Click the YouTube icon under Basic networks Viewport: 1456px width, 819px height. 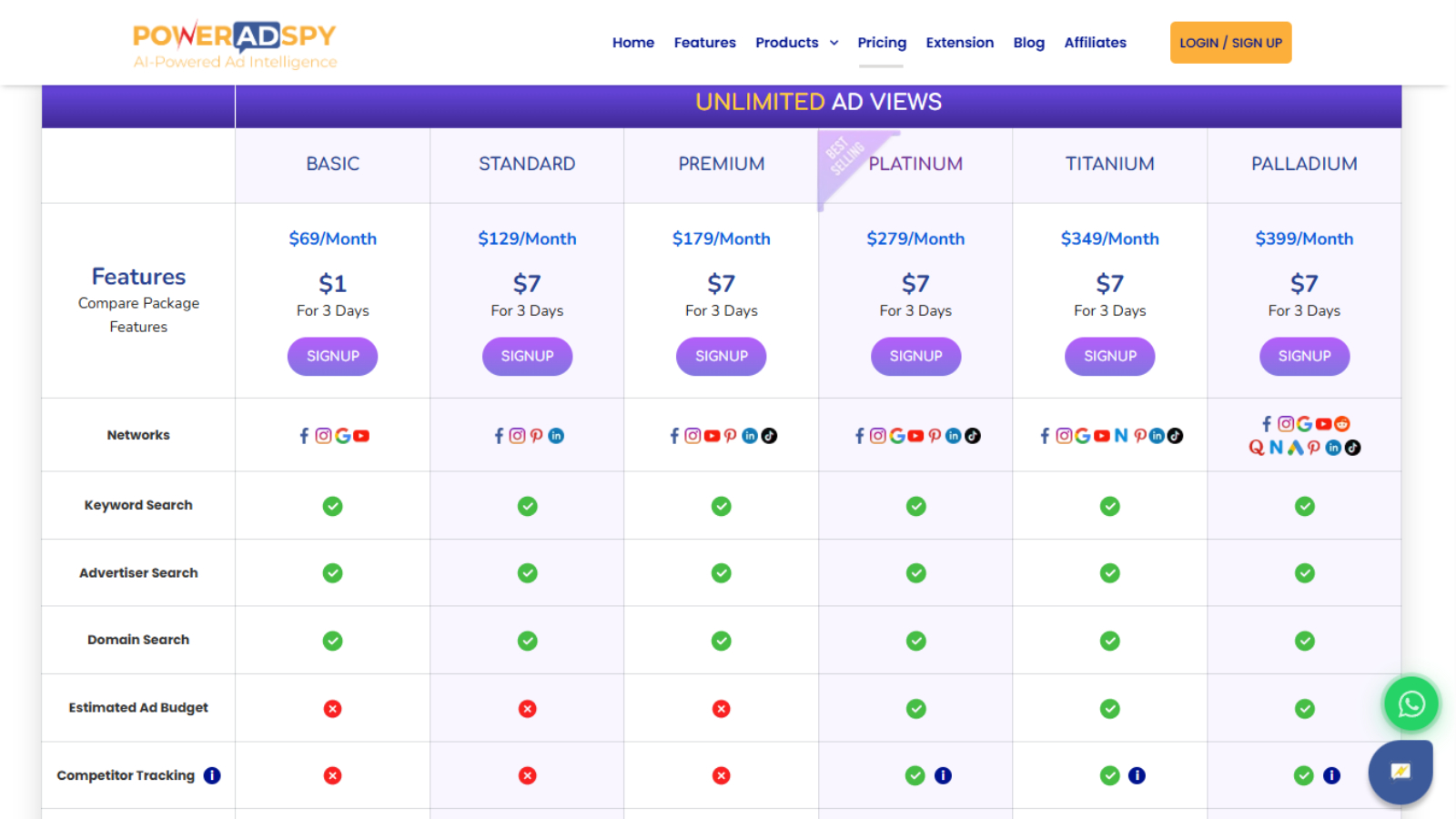[x=360, y=436]
